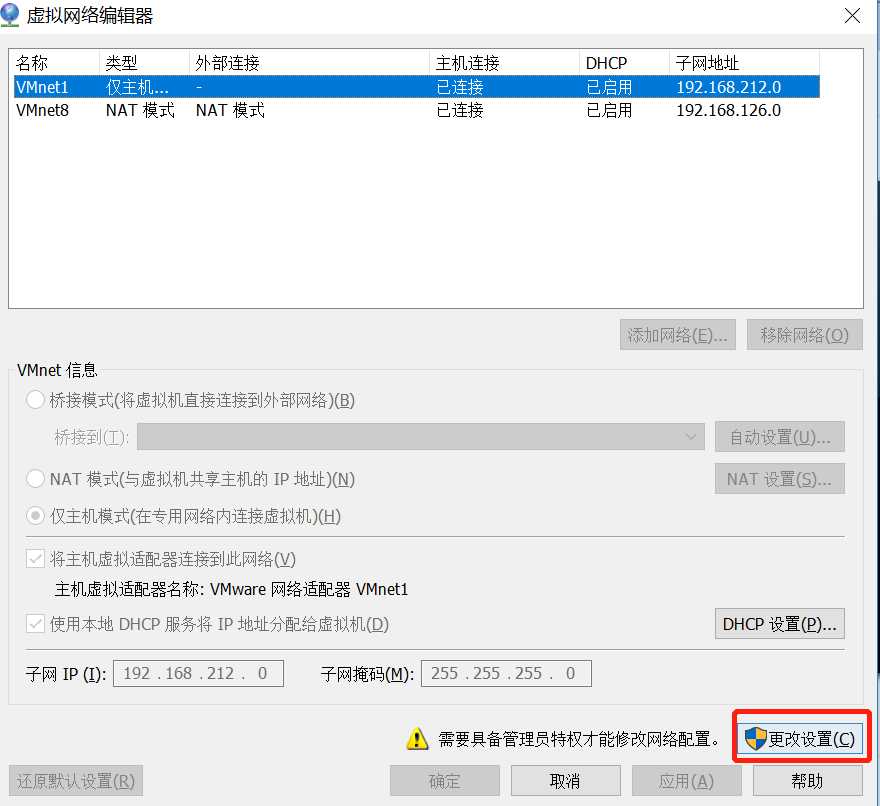
Task: Click the 帮助 button
Action: [x=807, y=781]
